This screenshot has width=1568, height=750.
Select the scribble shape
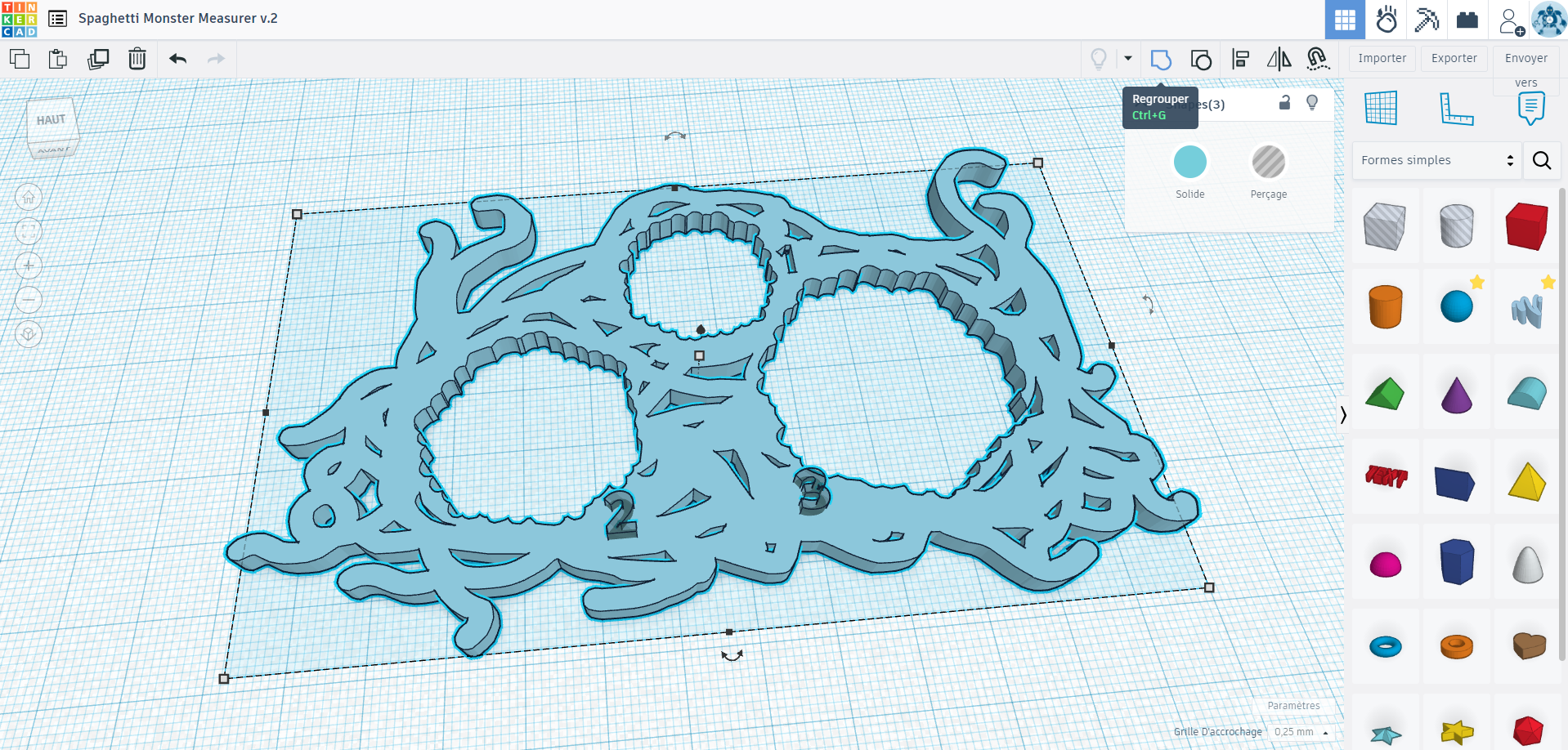click(x=1526, y=310)
